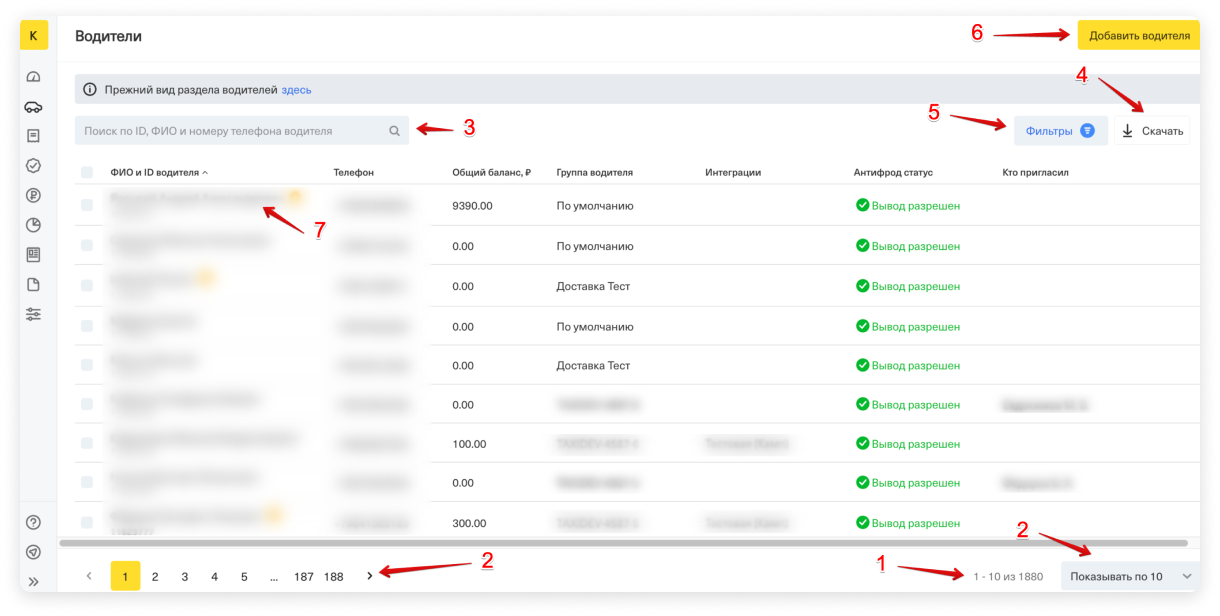This screenshot has width=1220, height=616.
Task: Toggle the select-all checkbox in table header
Action: [x=87, y=172]
